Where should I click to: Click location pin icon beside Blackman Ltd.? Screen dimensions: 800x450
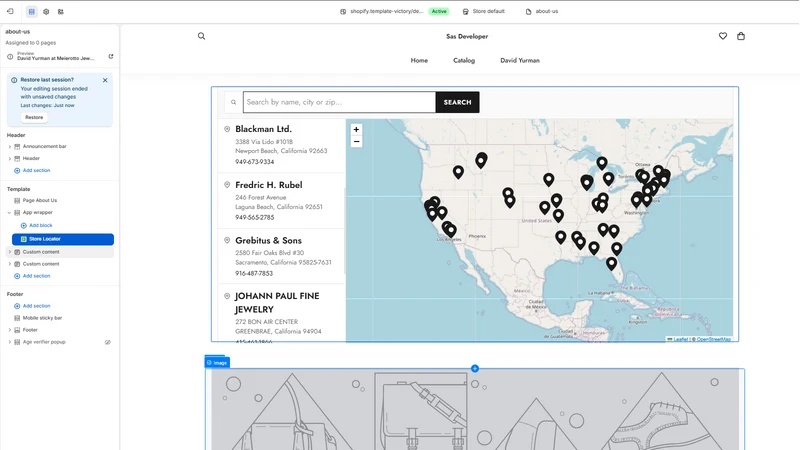coord(227,129)
